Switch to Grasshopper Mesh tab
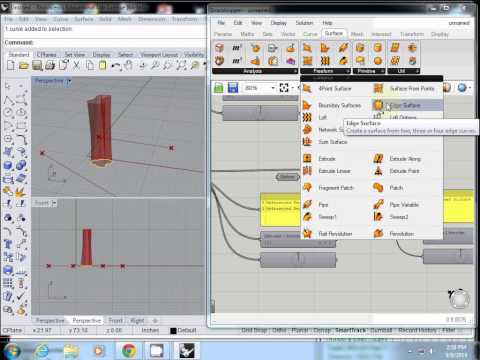The height and width of the screenshot is (360, 480). click(x=357, y=34)
